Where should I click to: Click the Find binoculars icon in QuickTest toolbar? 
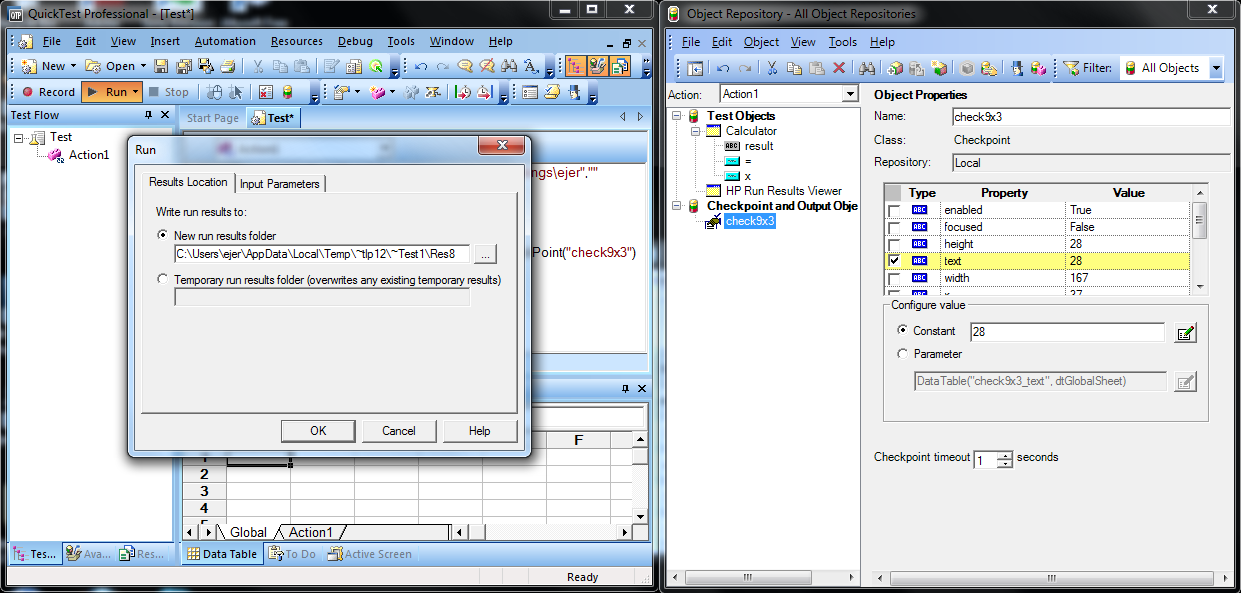click(509, 67)
